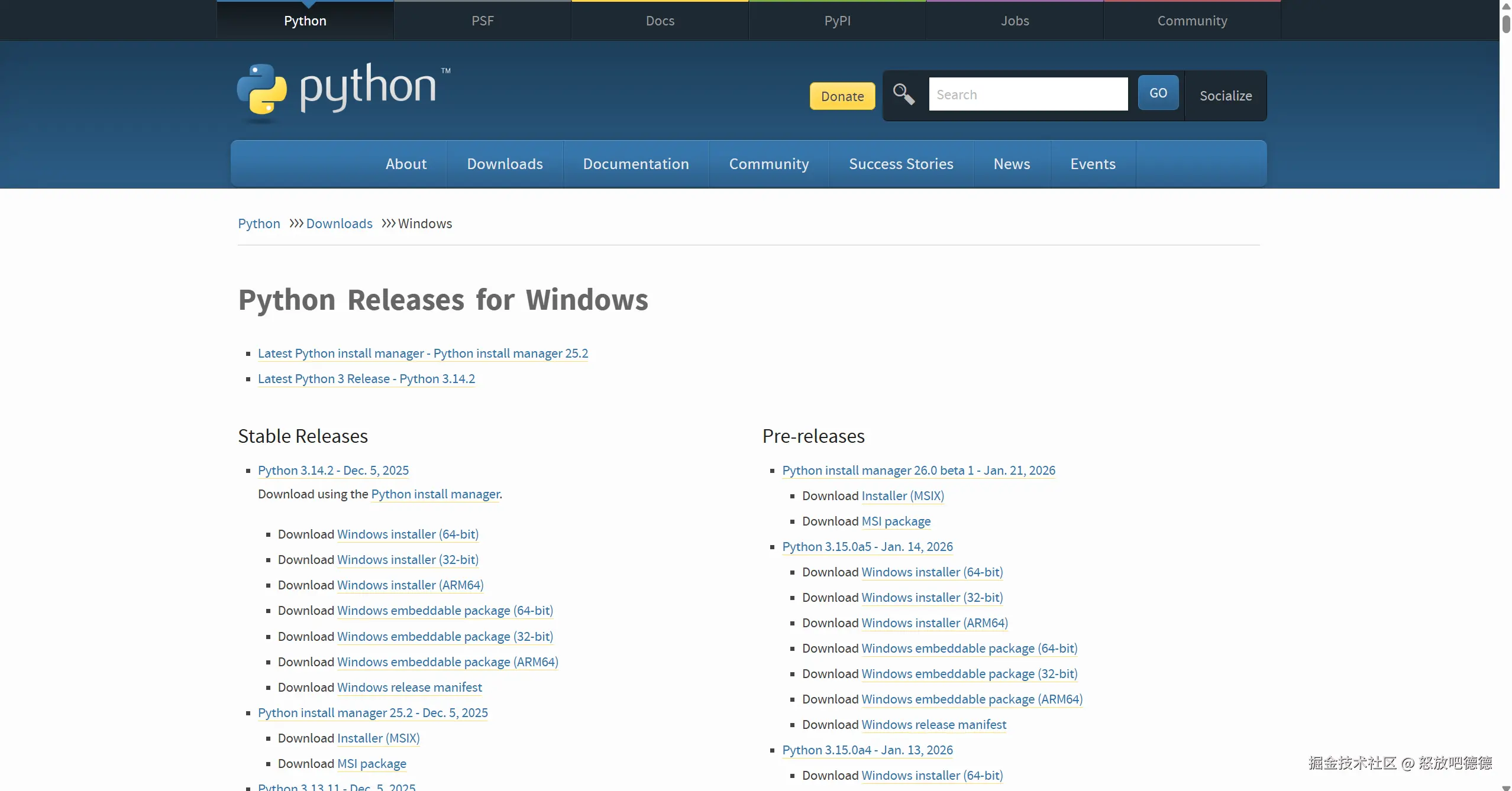Open Python 3.15.0a5 pre-release link
1512x791 pixels.
tap(867, 547)
